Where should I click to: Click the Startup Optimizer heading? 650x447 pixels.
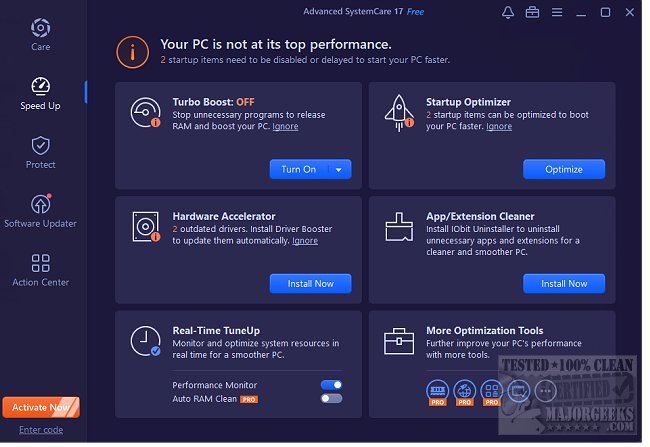click(x=468, y=102)
